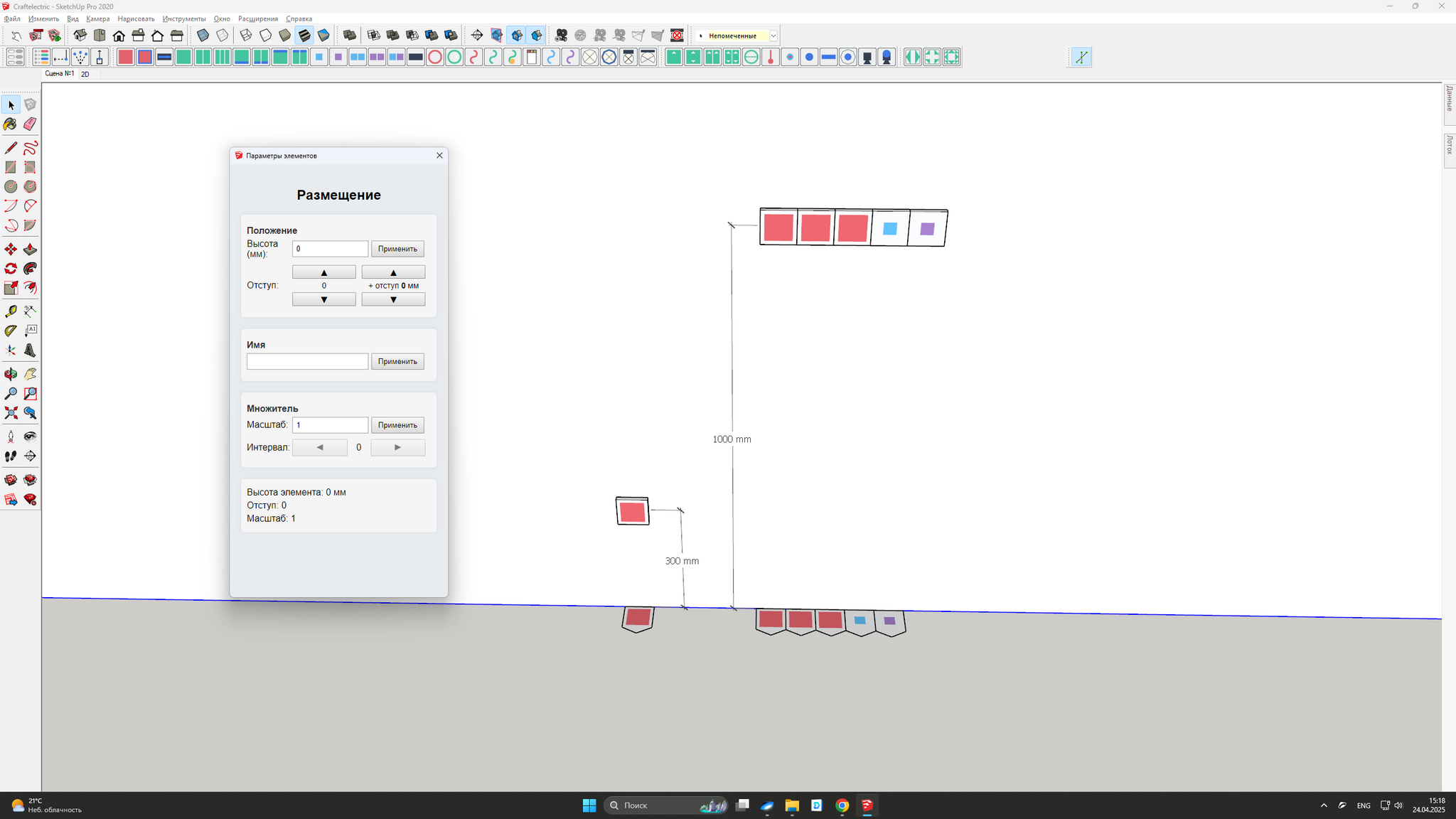This screenshot has width=1456, height=819.
Task: Select the Rotate tool
Action: [x=11, y=269]
